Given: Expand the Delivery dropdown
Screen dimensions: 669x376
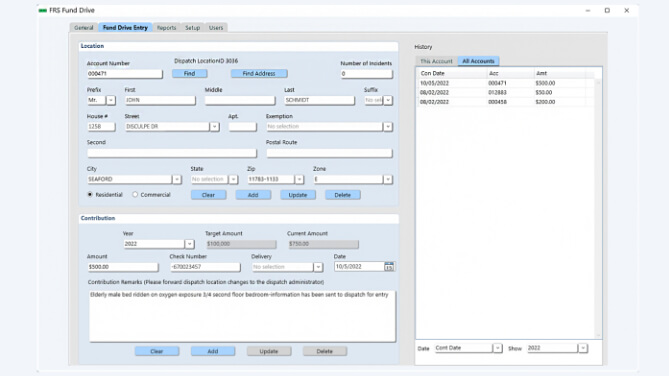Looking at the screenshot, I should click(318, 267).
